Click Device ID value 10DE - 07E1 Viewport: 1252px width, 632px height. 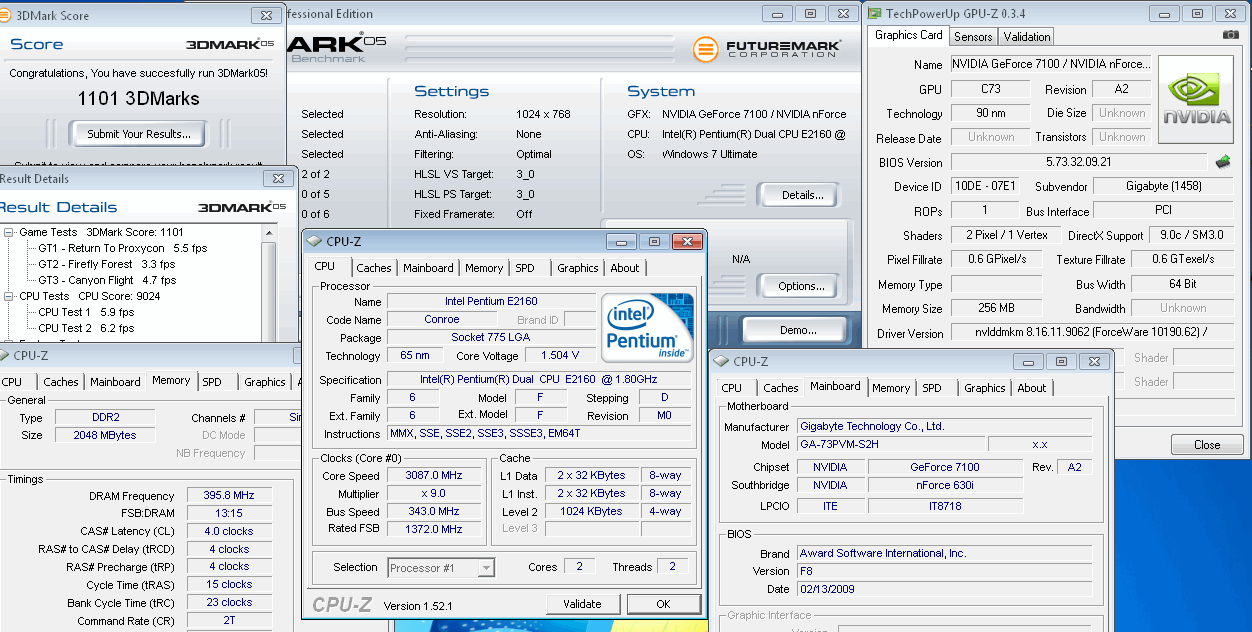point(985,186)
